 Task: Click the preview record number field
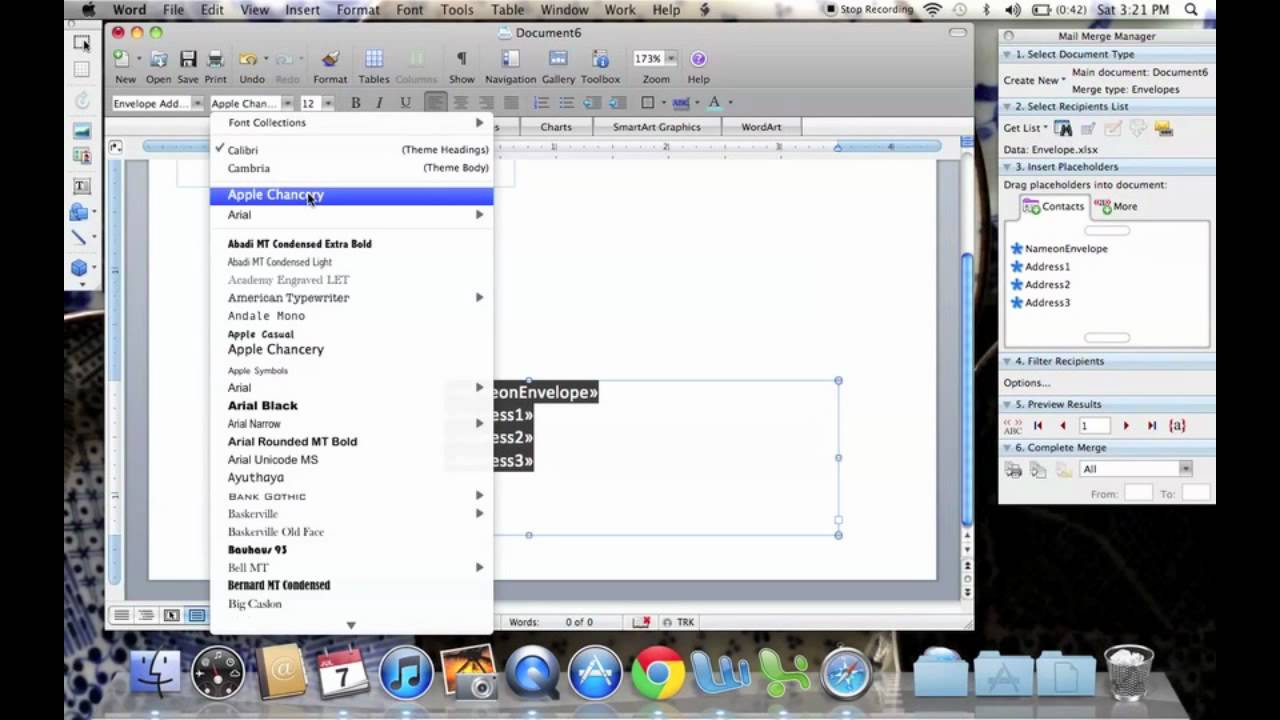pyautogui.click(x=1094, y=426)
